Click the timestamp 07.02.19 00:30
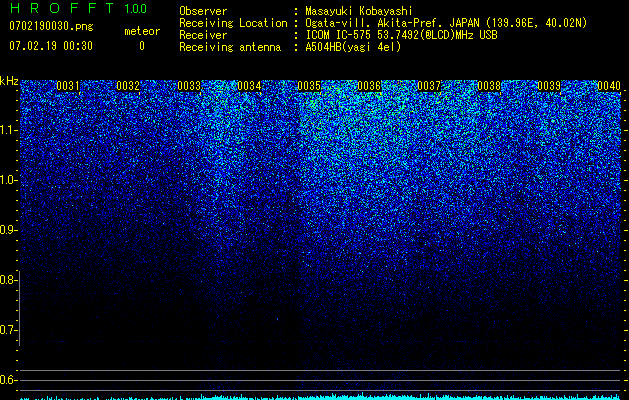 pos(51,46)
